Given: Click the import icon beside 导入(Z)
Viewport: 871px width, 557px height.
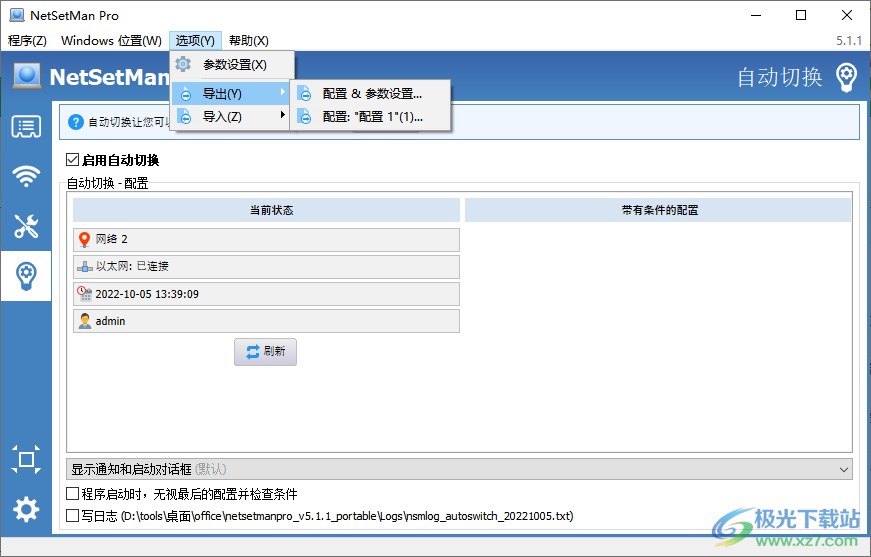Looking at the screenshot, I should click(x=185, y=116).
